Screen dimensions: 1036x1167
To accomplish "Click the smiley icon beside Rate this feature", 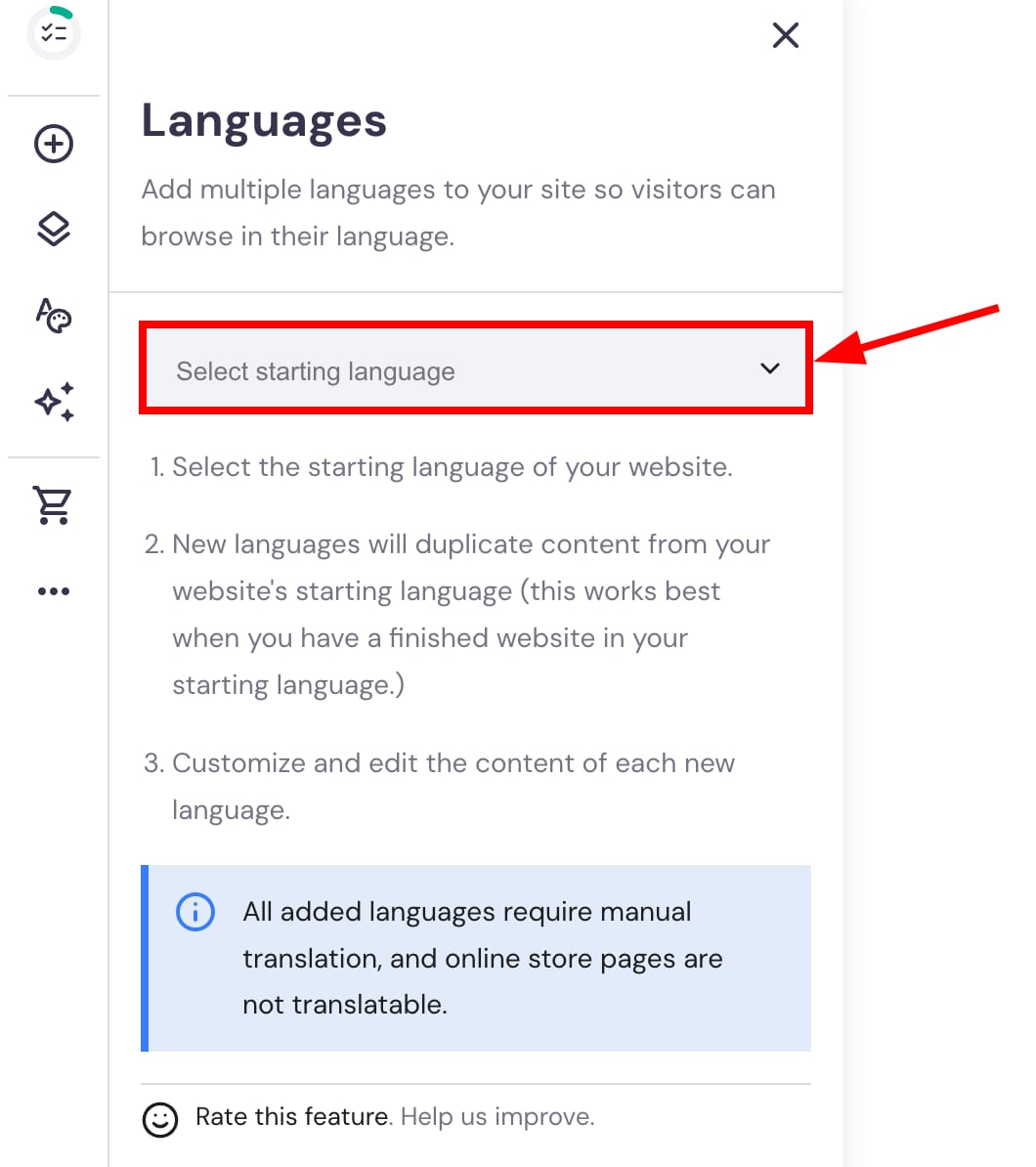I will pyautogui.click(x=162, y=1118).
